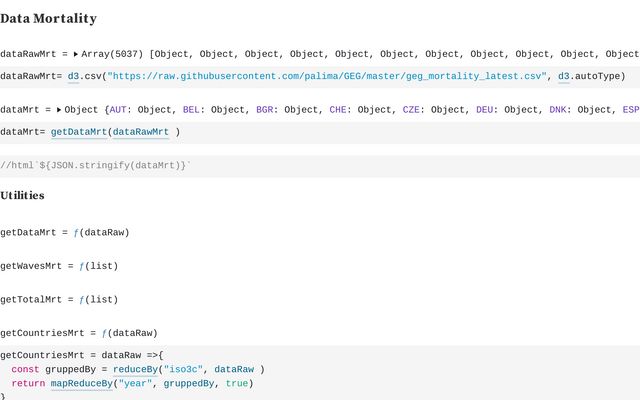Click the AUT key in dataMrt object
640x400 pixels.
click(118, 109)
